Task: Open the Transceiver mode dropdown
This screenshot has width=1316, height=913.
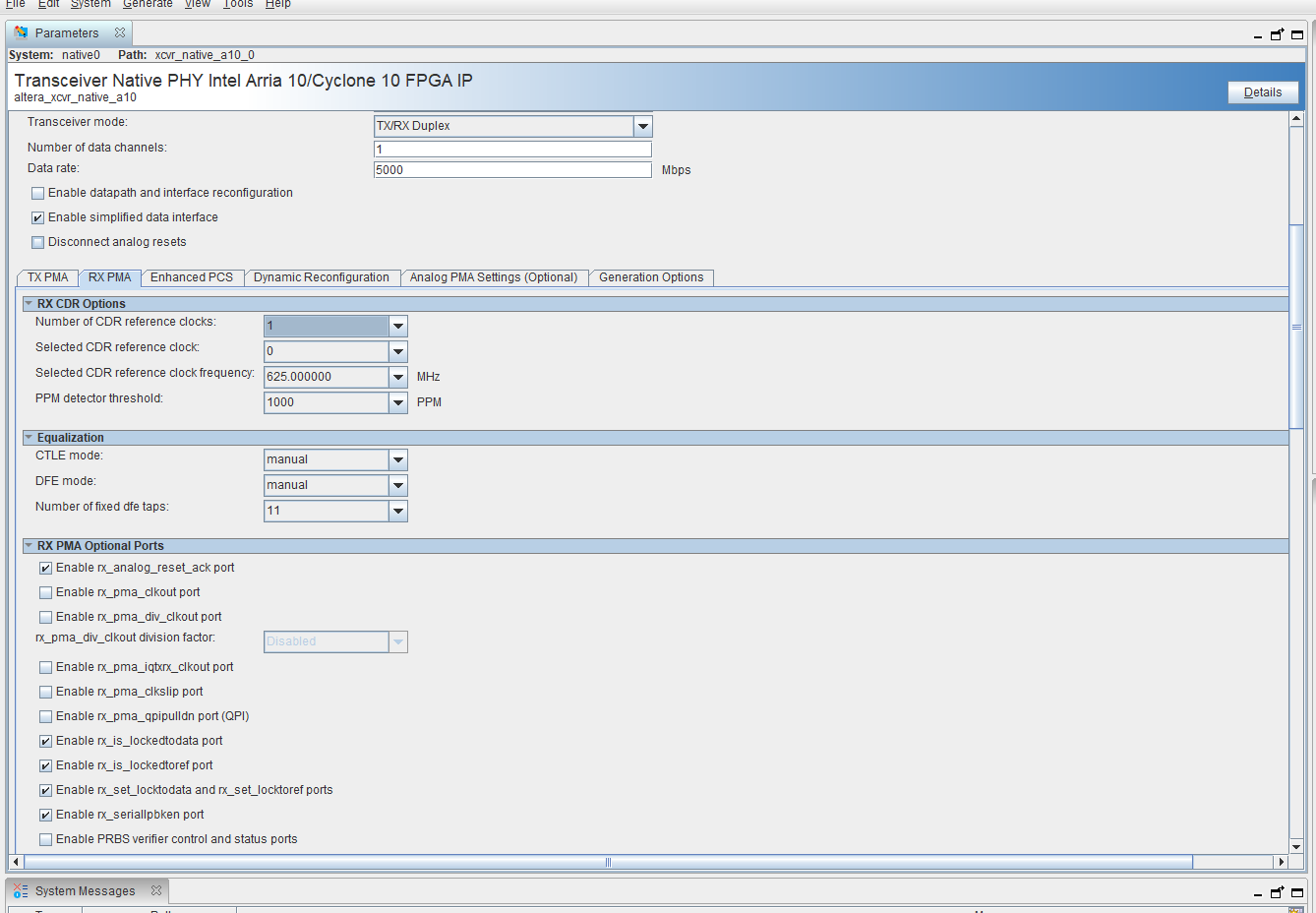Action: tap(643, 126)
